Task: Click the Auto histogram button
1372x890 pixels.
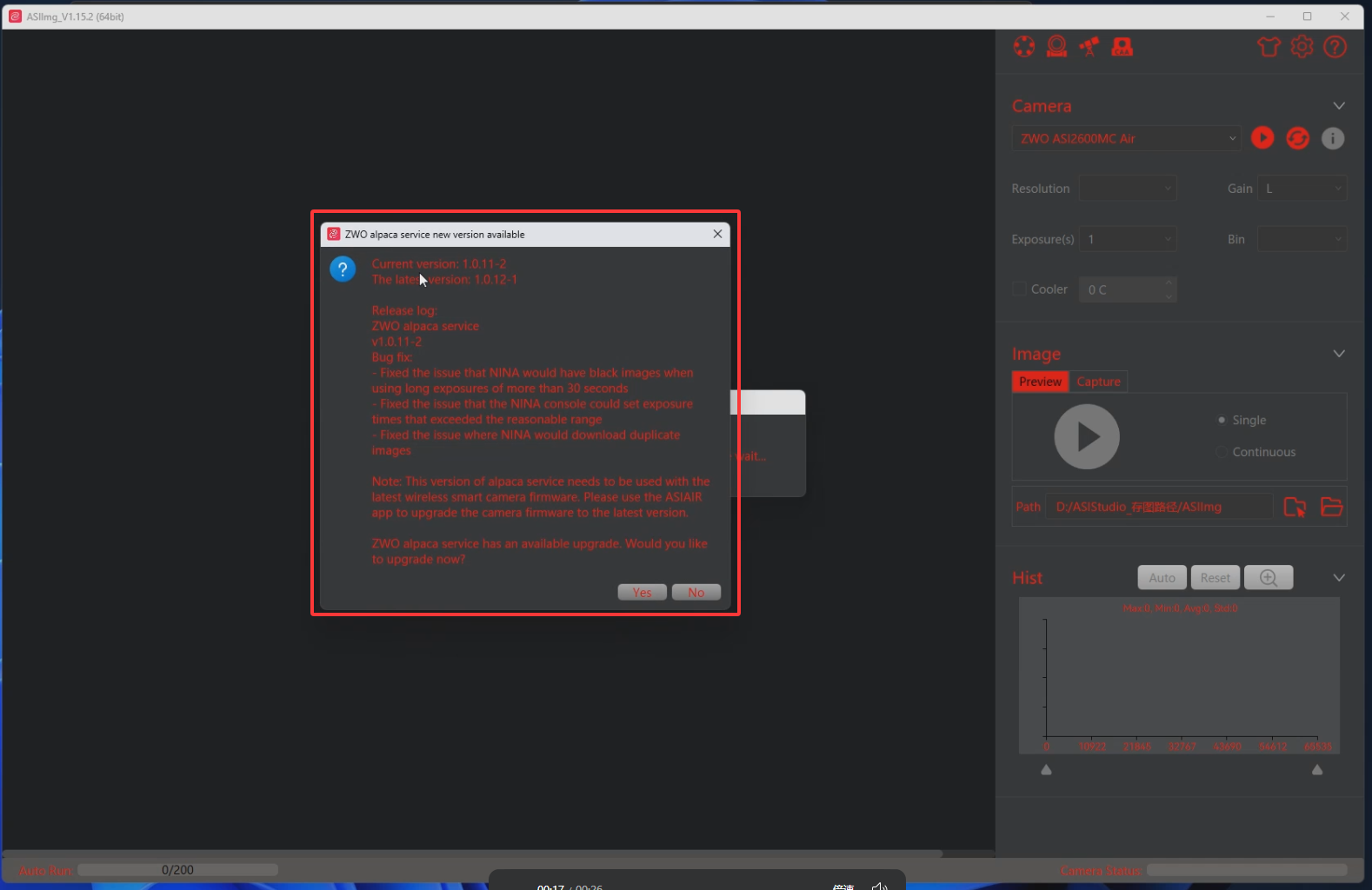Action: coord(1162,578)
